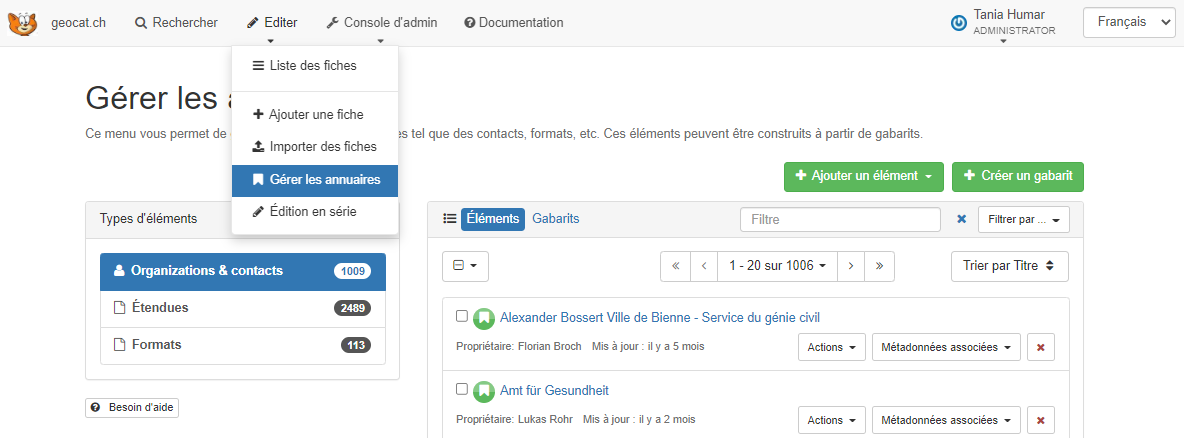Screen dimensions: 1184x438
Task: Jump to the first page of results
Action: pos(675,266)
